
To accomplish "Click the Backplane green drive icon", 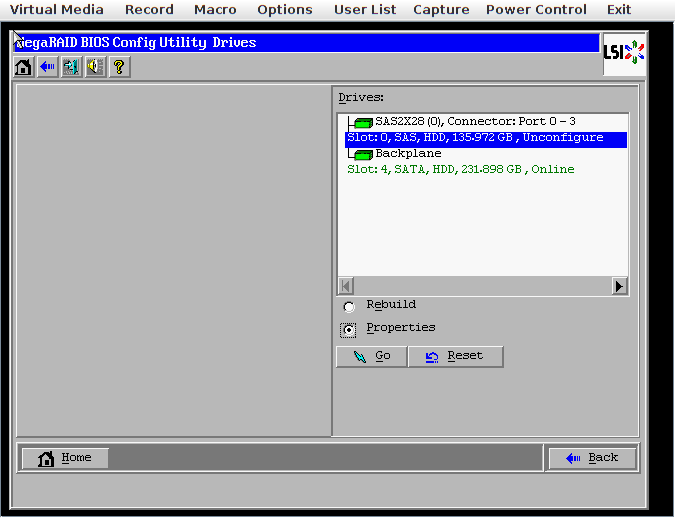I will point(363,155).
